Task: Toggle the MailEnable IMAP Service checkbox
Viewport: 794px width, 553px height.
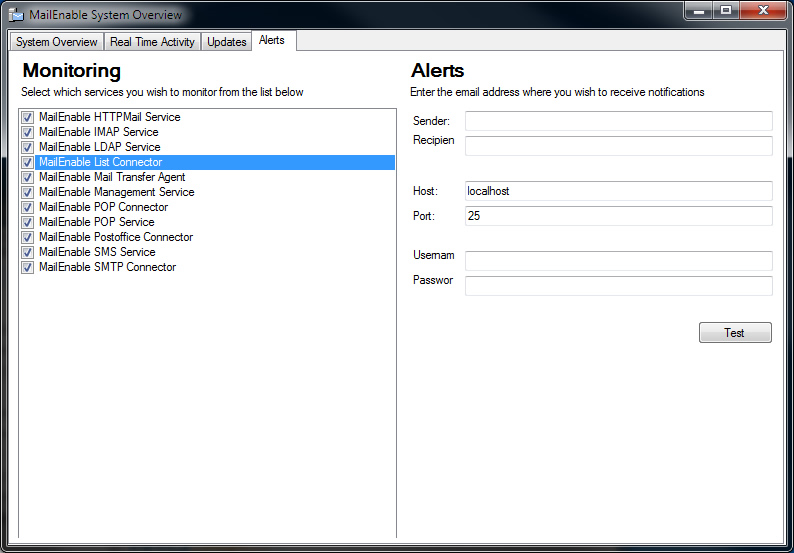Action: [x=27, y=132]
